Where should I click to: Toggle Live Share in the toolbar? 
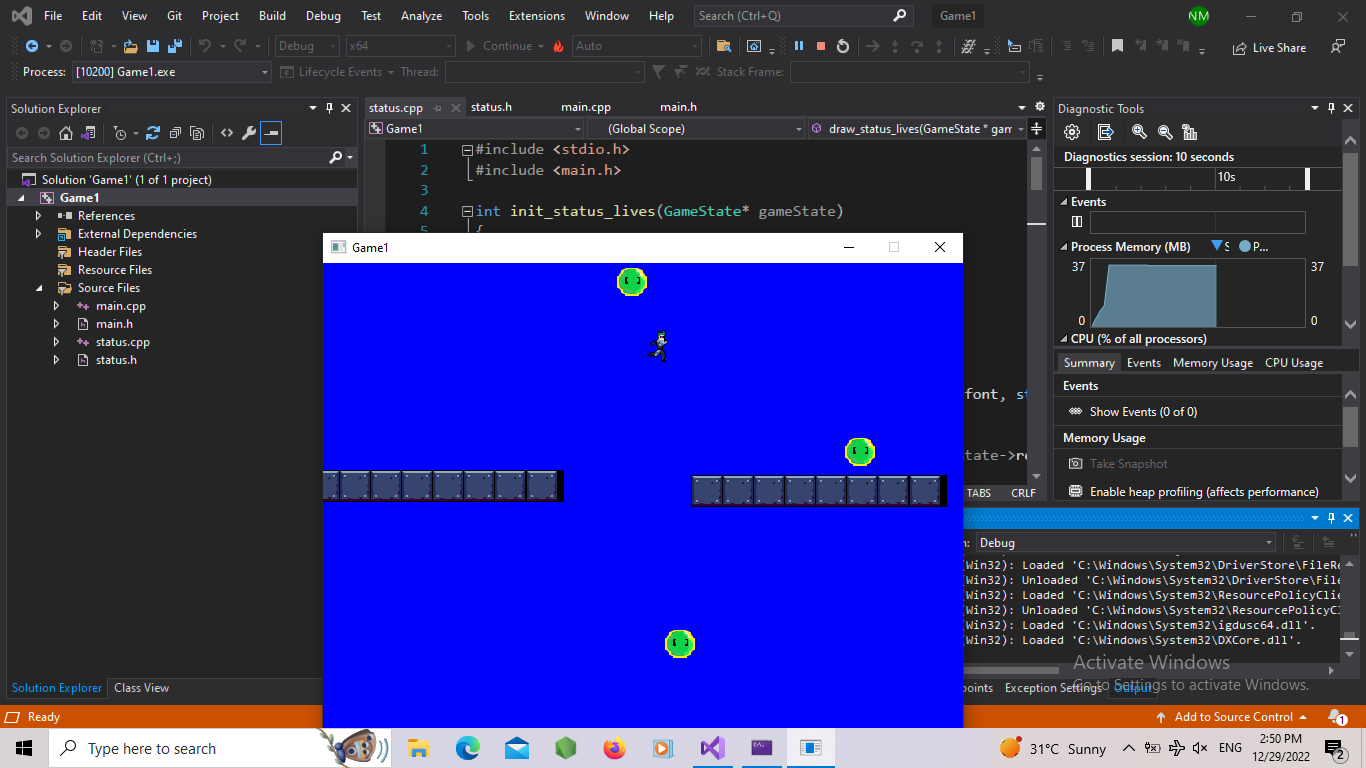1269,46
